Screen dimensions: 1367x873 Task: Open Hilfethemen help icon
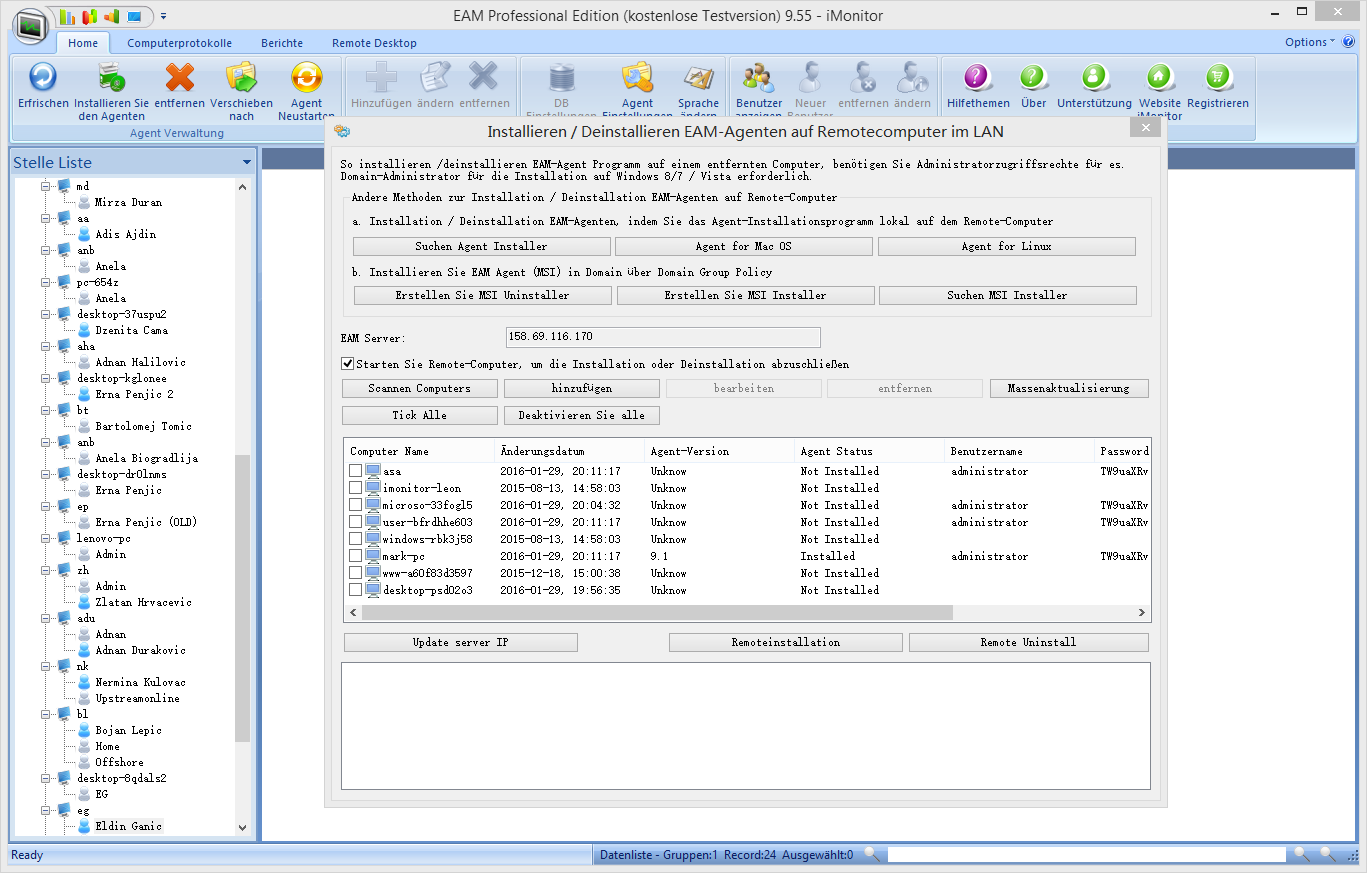[x=977, y=78]
